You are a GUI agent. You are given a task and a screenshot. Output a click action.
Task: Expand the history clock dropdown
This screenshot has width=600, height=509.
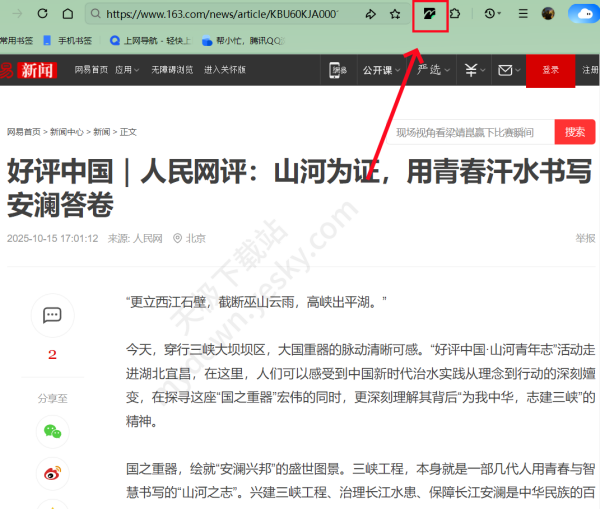[x=492, y=15]
